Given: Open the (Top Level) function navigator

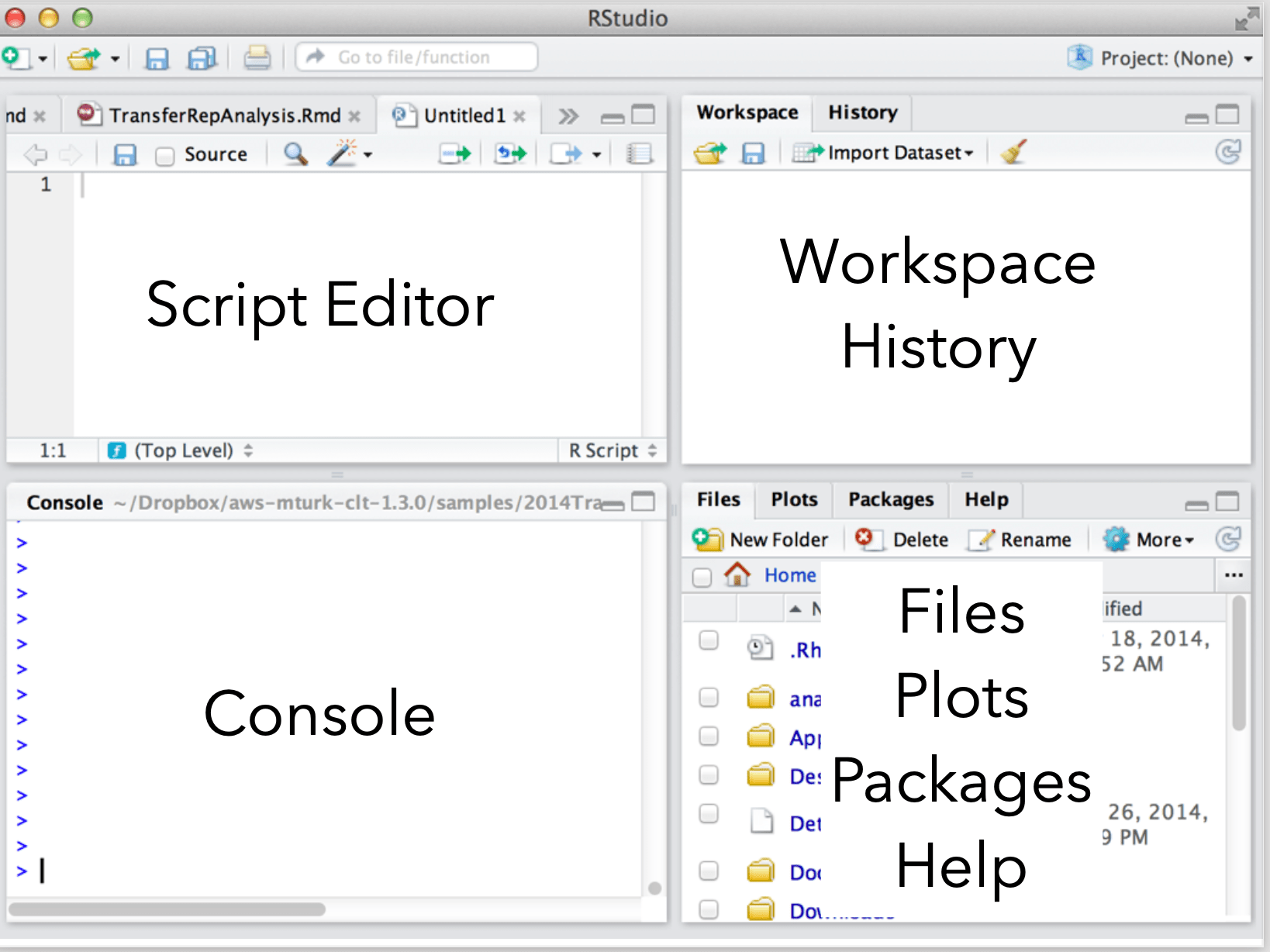Looking at the screenshot, I should tap(181, 450).
